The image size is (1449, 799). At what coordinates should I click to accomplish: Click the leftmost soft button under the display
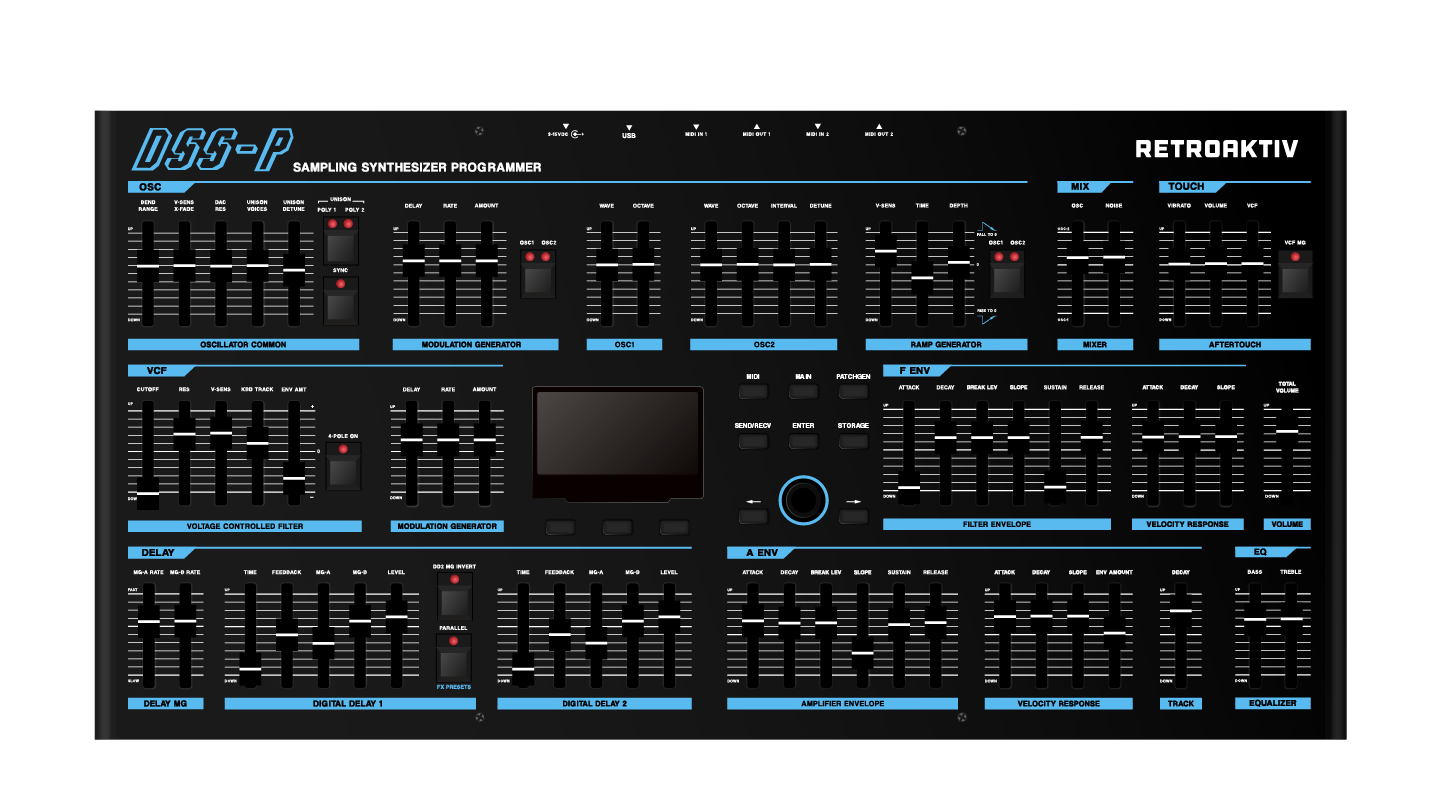pyautogui.click(x=561, y=526)
